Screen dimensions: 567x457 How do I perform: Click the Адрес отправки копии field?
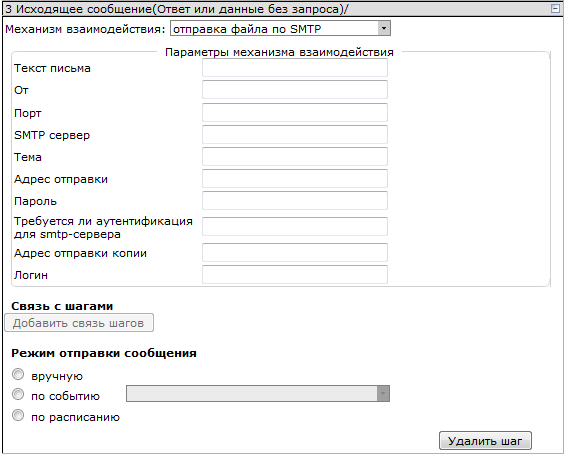click(295, 253)
